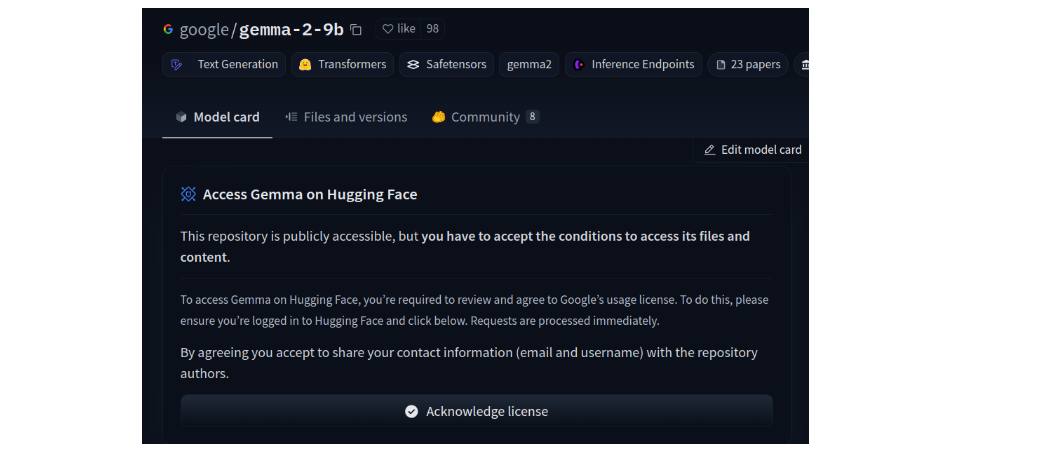This screenshot has width=1050, height=454.
Task: Click the heart like button
Action: 398,29
